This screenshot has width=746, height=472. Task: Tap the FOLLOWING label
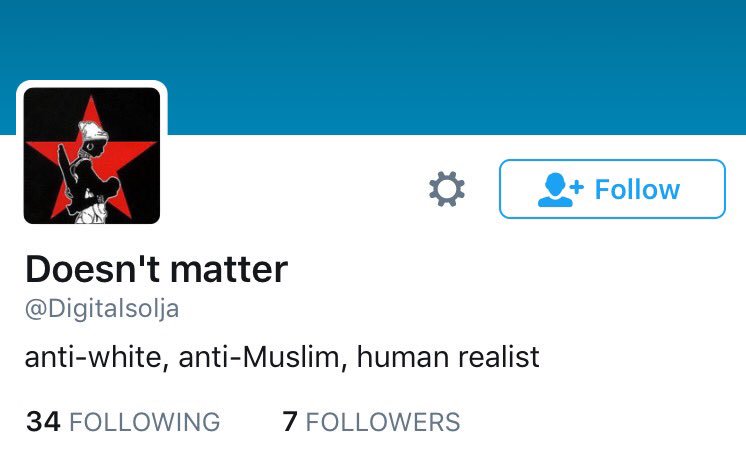145,422
